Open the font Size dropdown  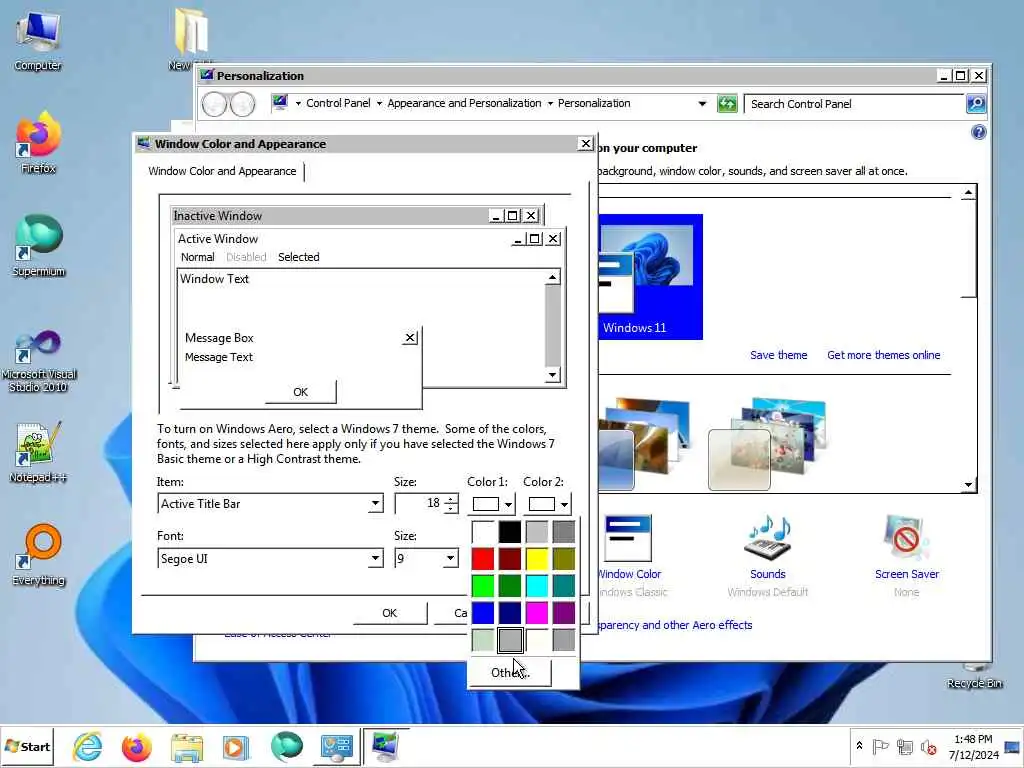coord(450,558)
